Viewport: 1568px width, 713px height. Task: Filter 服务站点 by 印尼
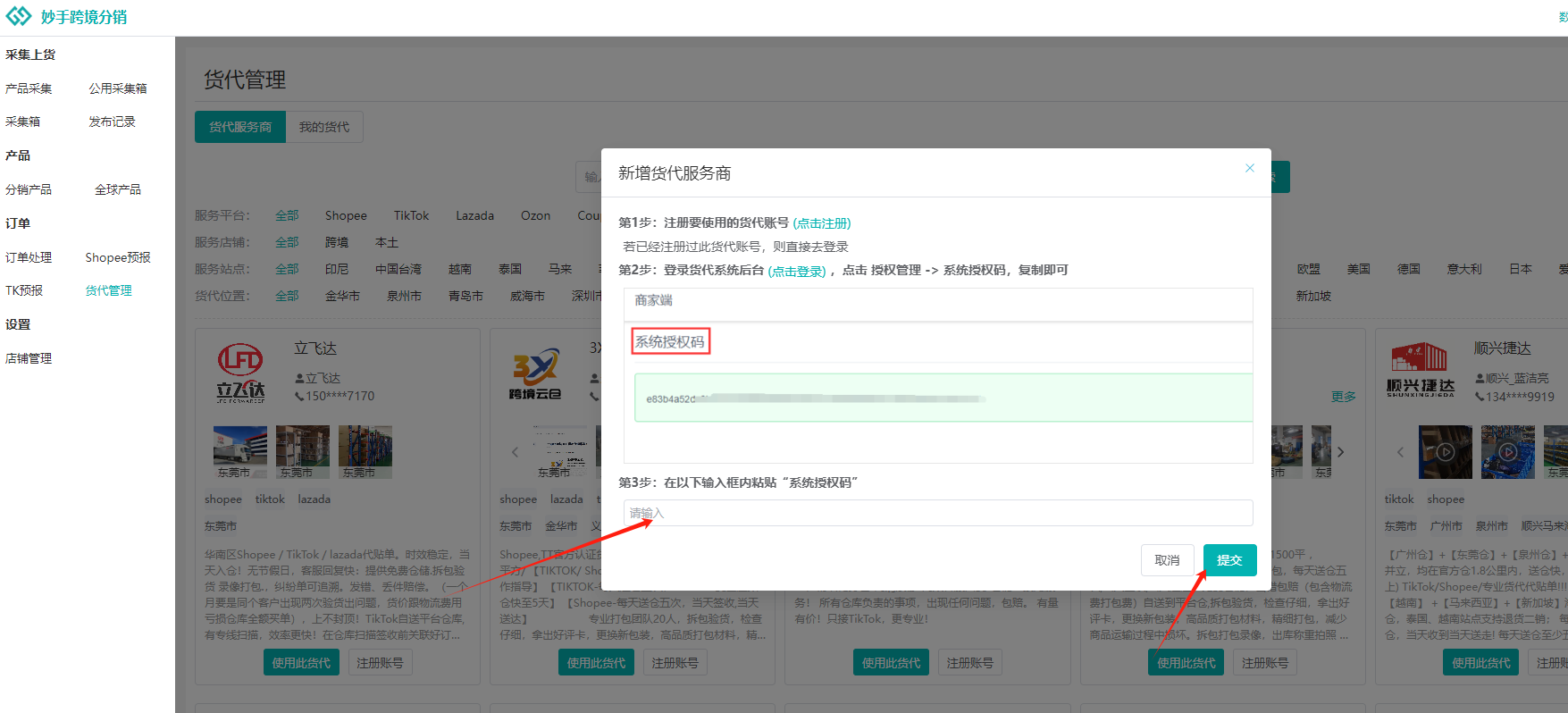pos(337,269)
